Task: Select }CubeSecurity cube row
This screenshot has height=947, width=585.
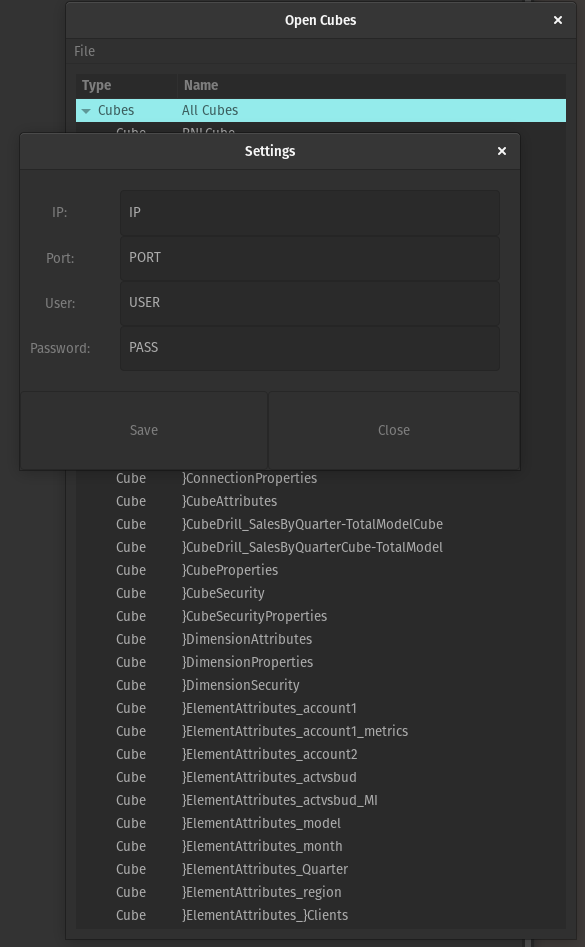Action: 321,593
